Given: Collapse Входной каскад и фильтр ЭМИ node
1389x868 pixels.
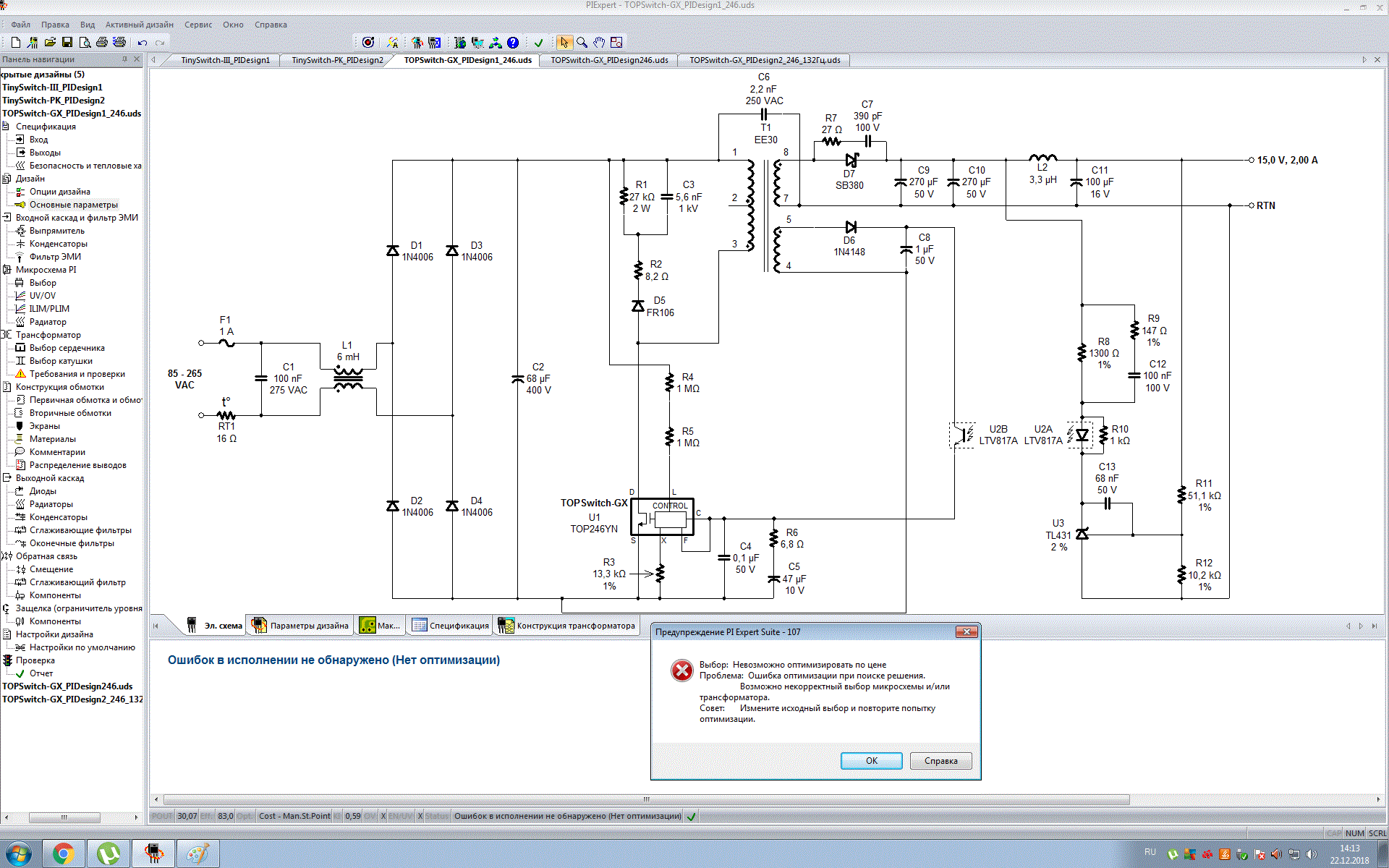Looking at the screenshot, I should (x=7, y=218).
